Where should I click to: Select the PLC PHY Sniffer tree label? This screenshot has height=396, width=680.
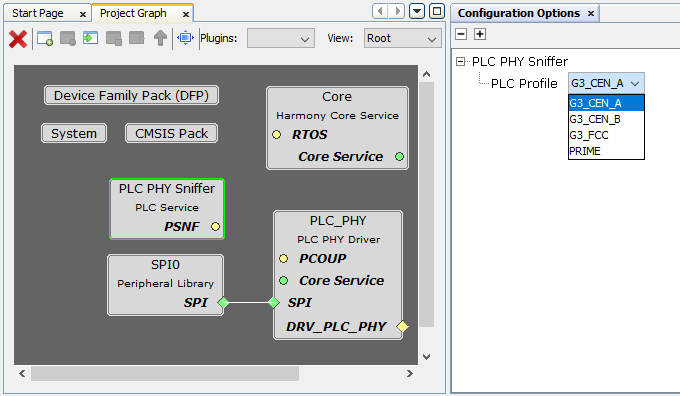(520, 62)
